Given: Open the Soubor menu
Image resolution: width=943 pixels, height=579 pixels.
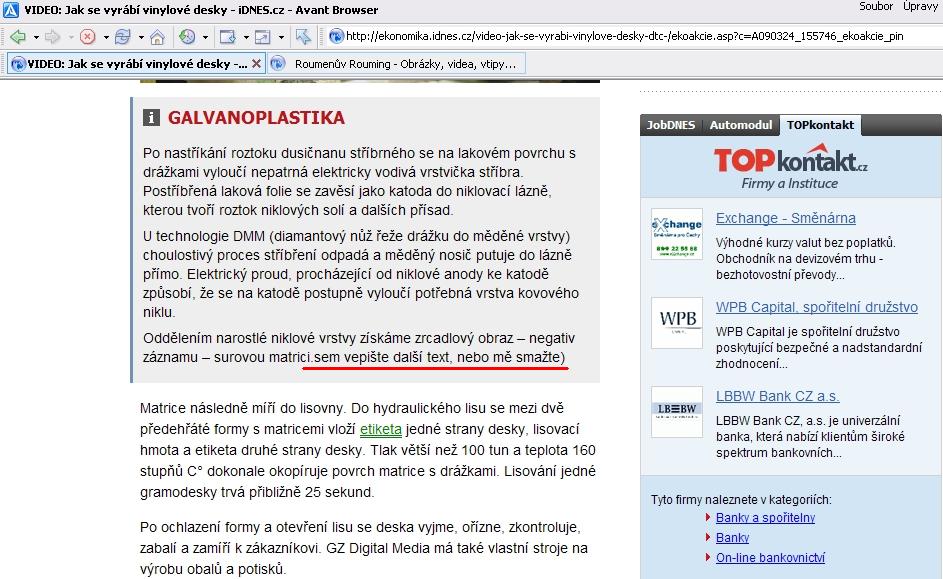Looking at the screenshot, I should click(876, 6).
